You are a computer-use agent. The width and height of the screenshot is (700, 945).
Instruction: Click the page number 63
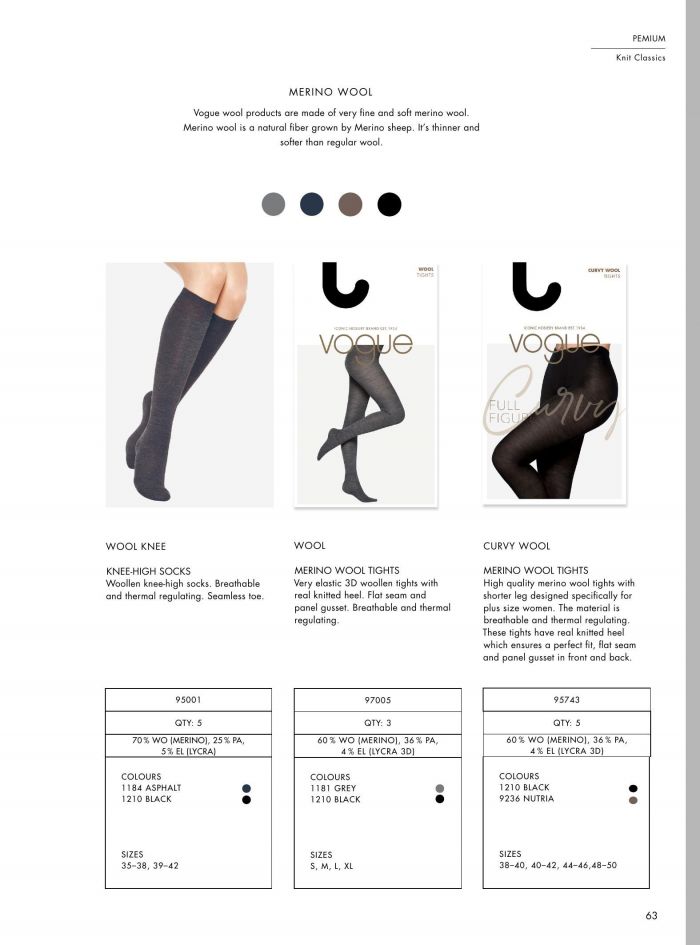pos(651,915)
